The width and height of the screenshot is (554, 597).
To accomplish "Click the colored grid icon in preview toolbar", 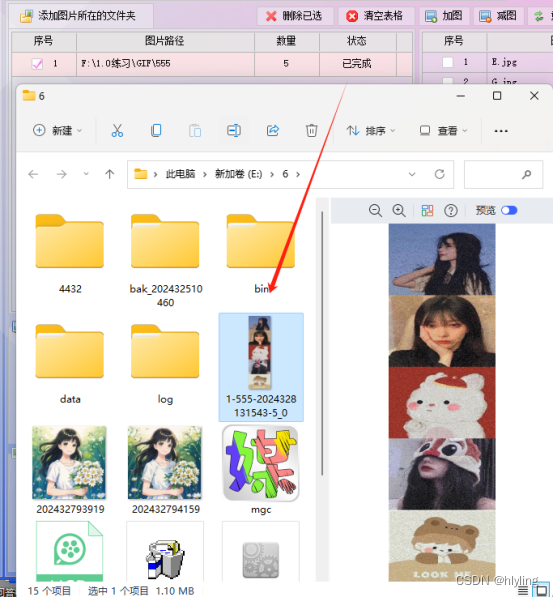I will pyautogui.click(x=427, y=211).
